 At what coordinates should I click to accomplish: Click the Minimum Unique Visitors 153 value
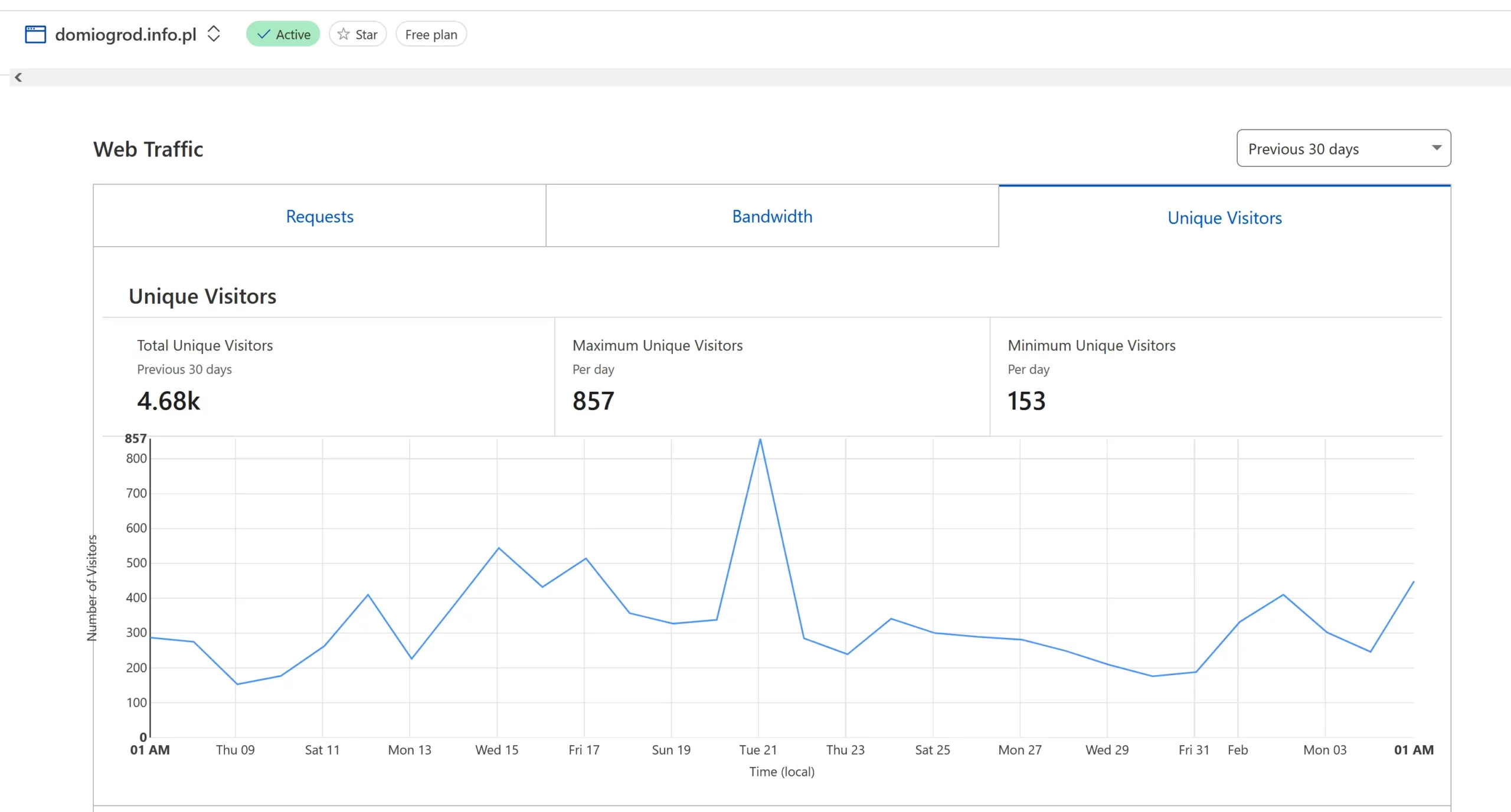point(1026,401)
